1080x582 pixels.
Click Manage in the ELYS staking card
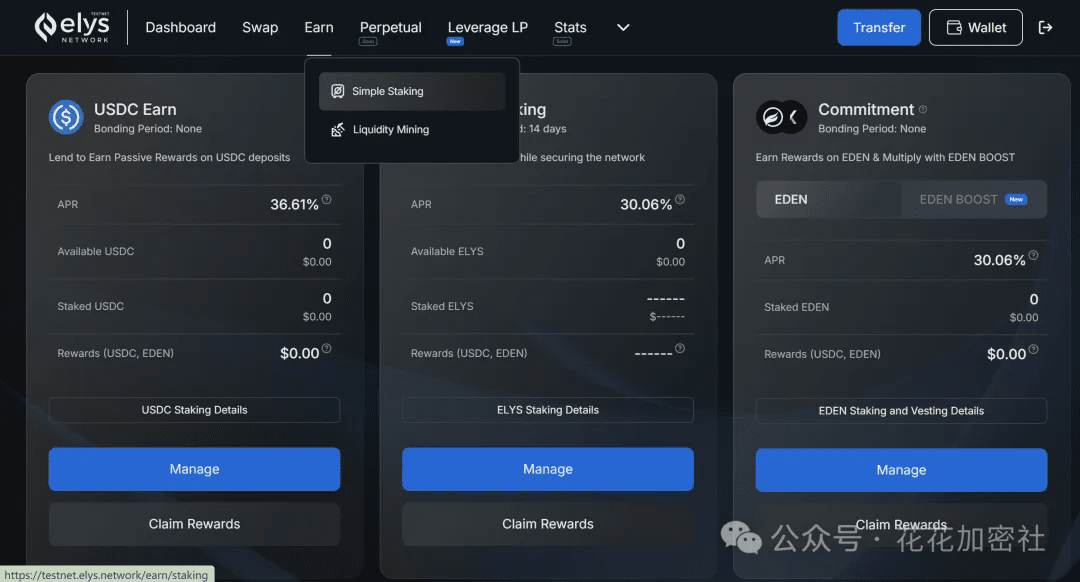(548, 469)
